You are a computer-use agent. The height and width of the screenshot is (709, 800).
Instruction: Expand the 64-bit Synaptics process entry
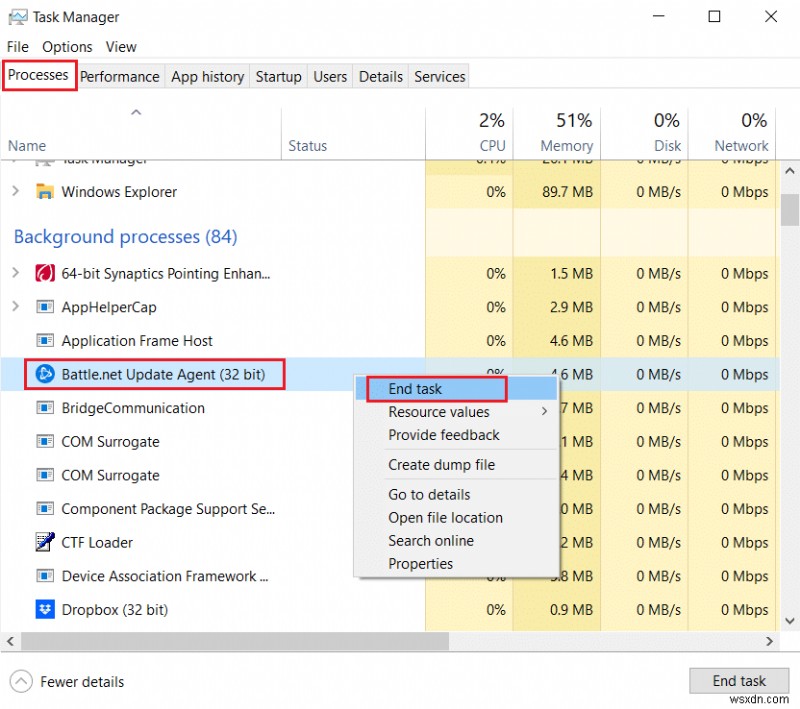(x=15, y=273)
